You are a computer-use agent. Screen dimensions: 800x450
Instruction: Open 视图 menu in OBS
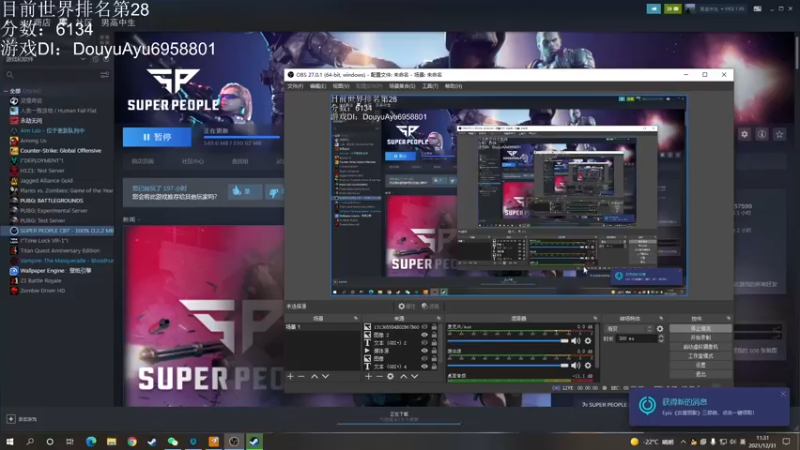[x=341, y=86]
